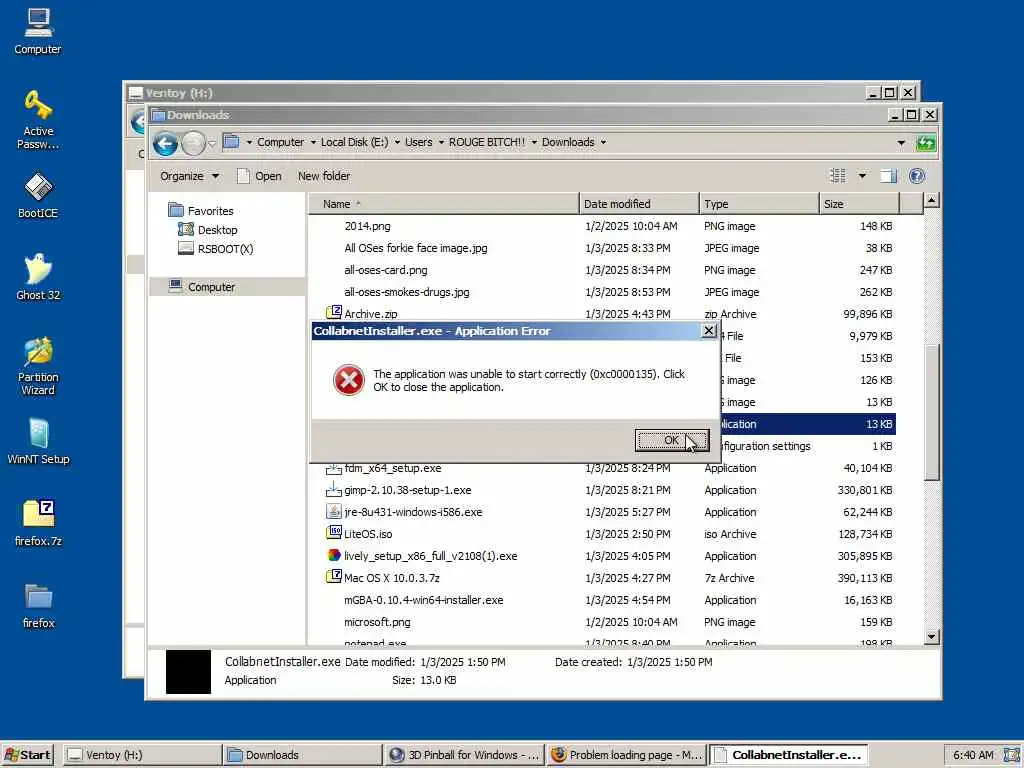This screenshot has width=1024, height=768.
Task: Toggle the preview pane icon
Action: click(888, 176)
